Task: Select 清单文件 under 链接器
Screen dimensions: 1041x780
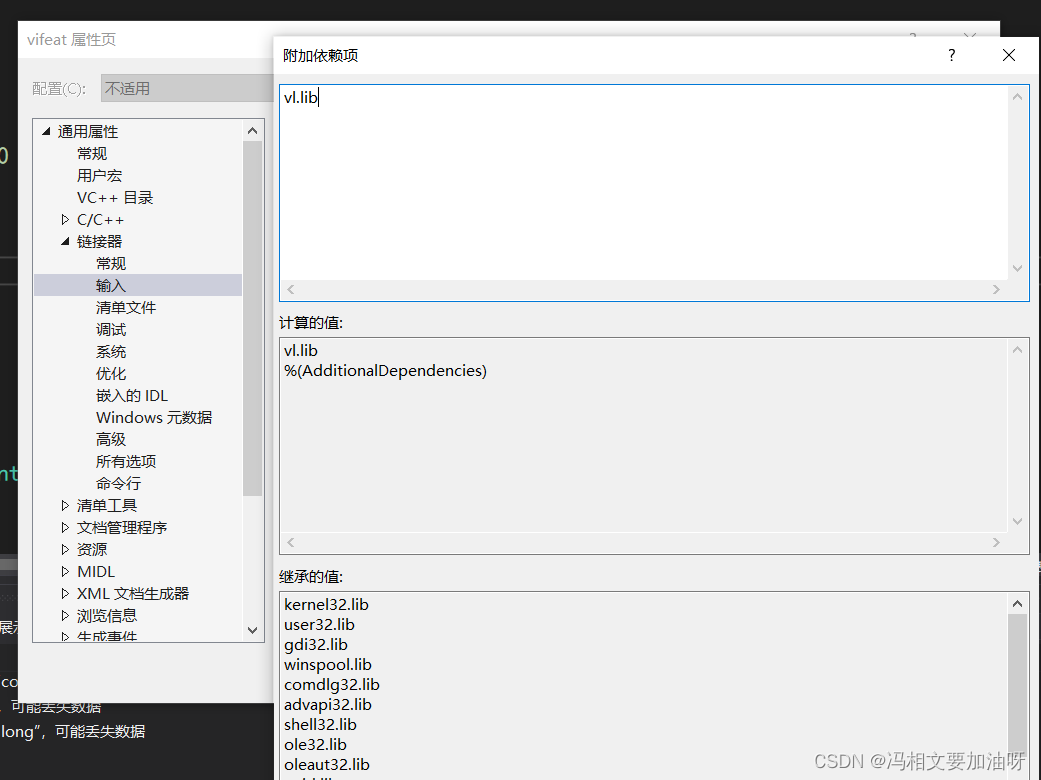Action: (x=125, y=307)
